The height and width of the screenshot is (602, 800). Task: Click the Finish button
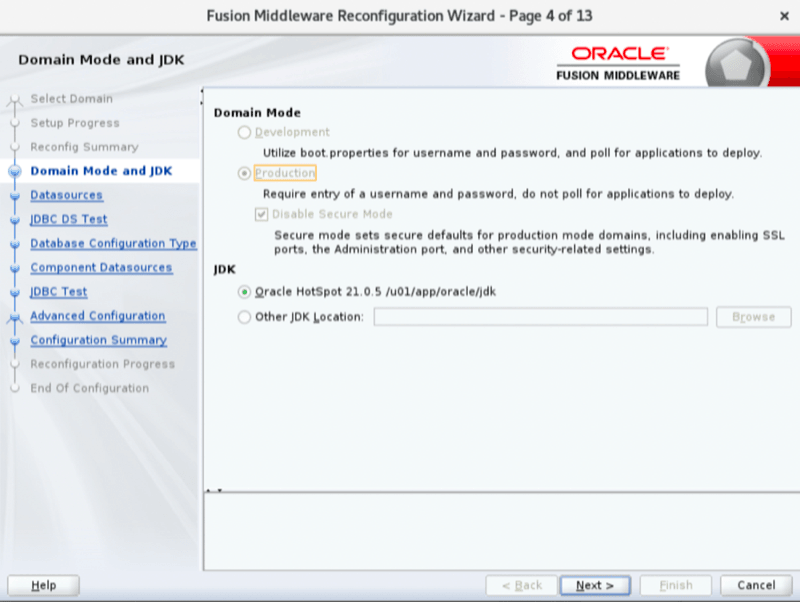coord(676,585)
